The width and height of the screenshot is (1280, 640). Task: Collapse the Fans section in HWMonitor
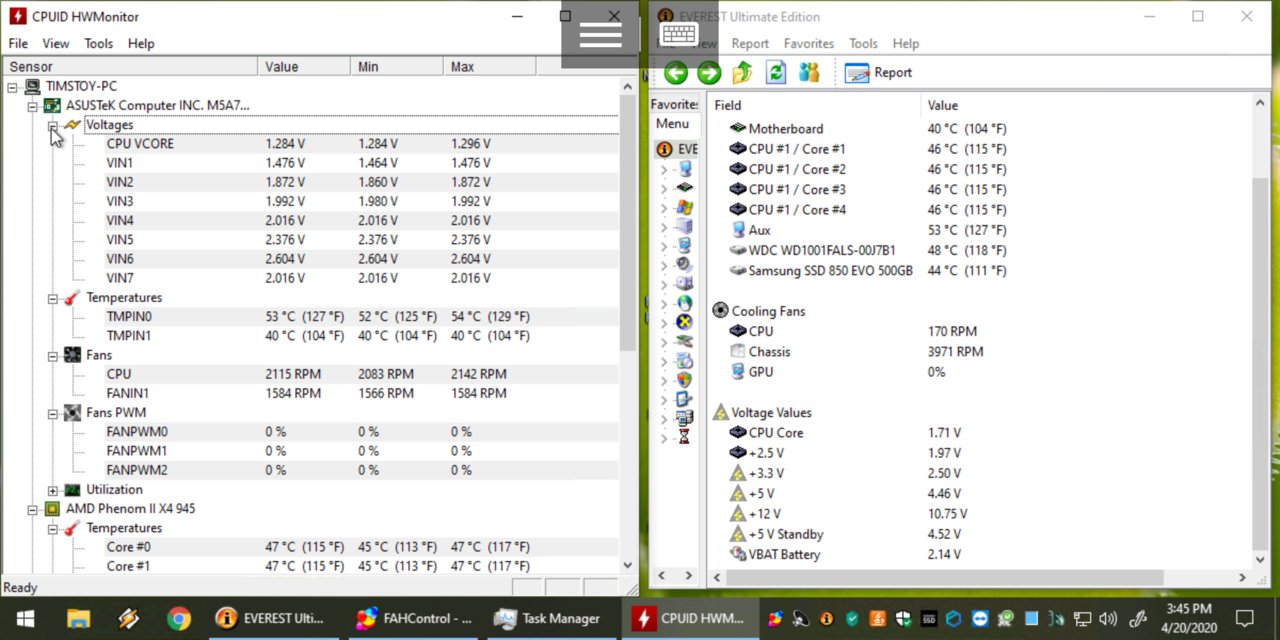[x=52, y=355]
